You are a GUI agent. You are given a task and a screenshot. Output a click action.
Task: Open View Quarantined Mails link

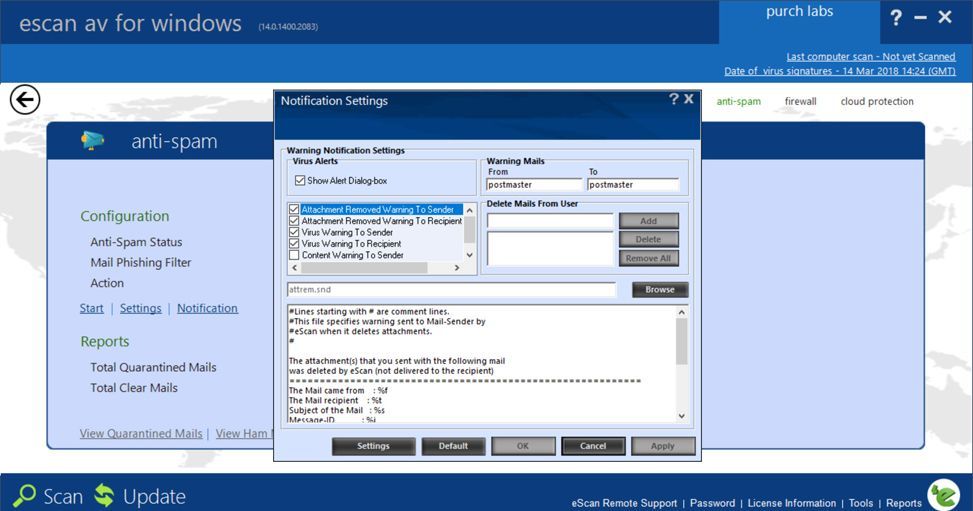[141, 433]
